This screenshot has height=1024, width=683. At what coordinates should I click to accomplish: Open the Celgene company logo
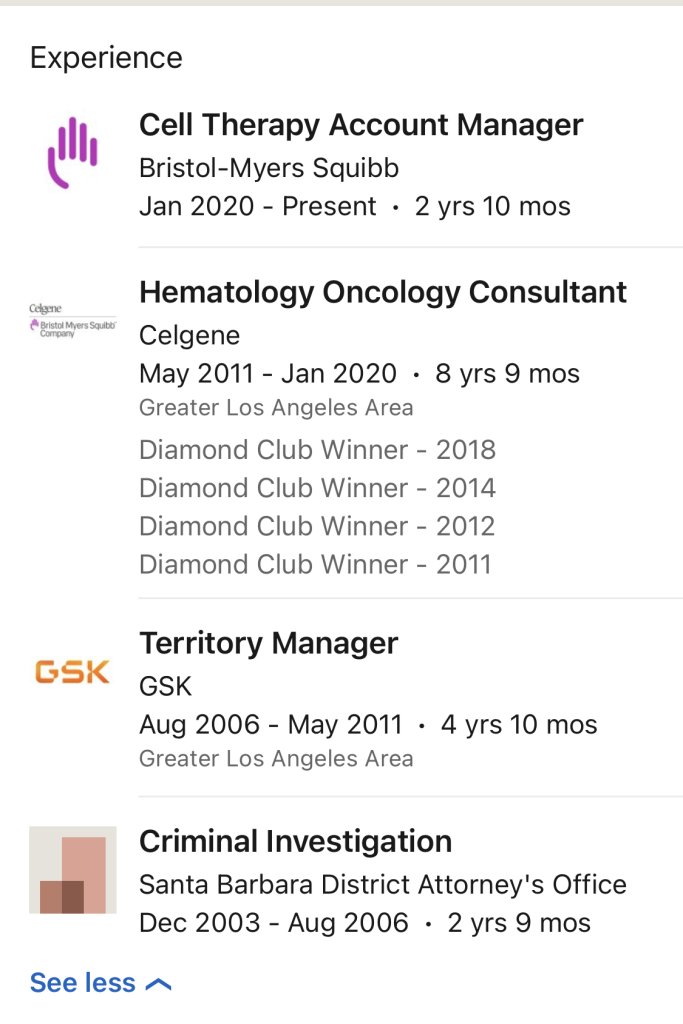pyautogui.click(x=72, y=321)
